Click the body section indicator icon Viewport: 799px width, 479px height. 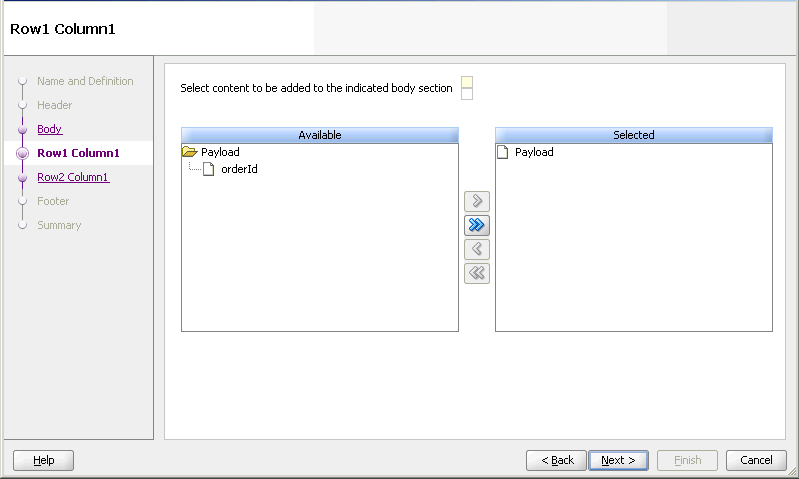pyautogui.click(x=467, y=88)
